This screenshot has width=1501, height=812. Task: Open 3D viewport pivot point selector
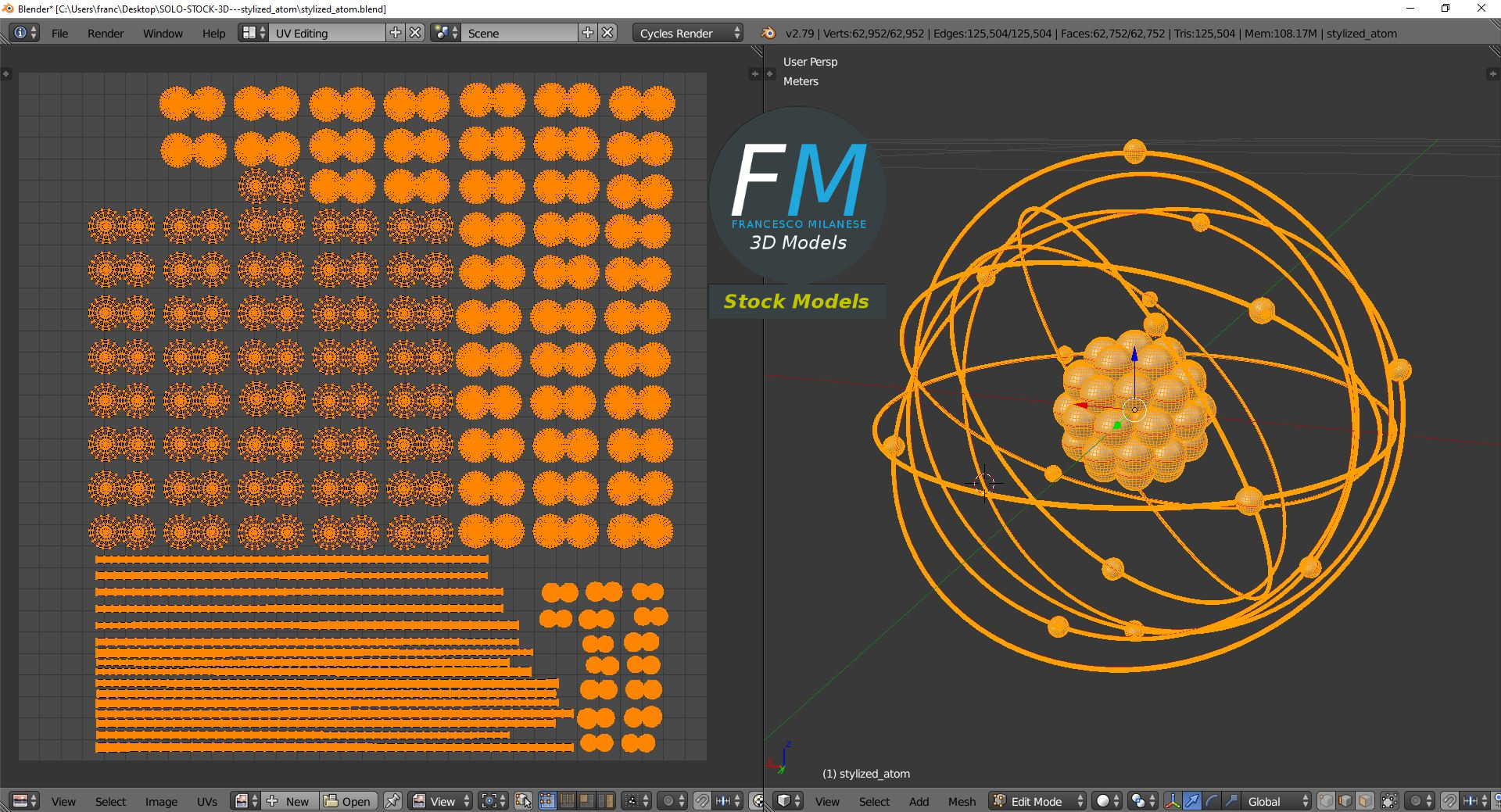click(x=1143, y=801)
